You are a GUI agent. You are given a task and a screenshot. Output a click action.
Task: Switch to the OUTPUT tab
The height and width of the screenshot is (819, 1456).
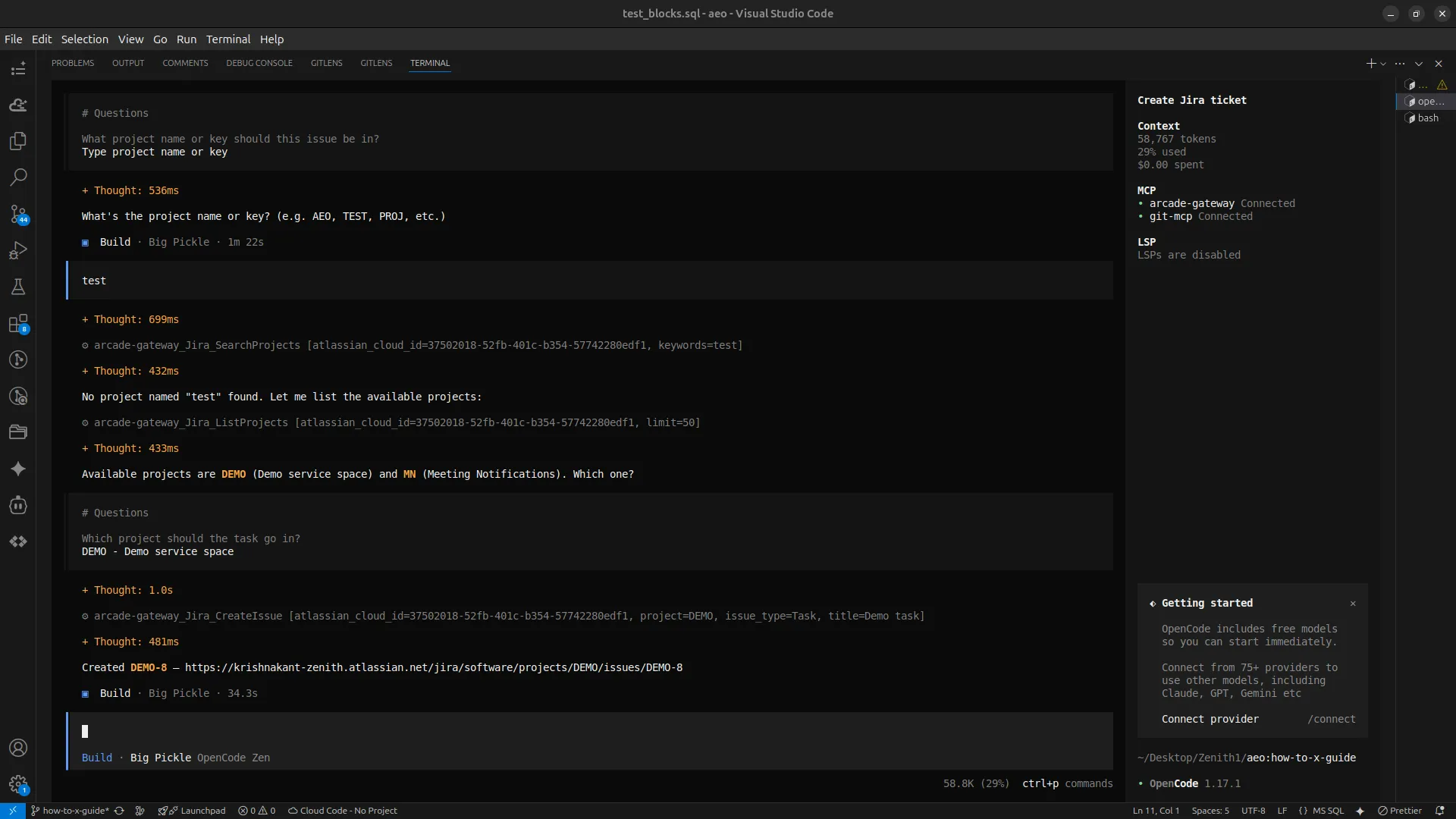(128, 63)
